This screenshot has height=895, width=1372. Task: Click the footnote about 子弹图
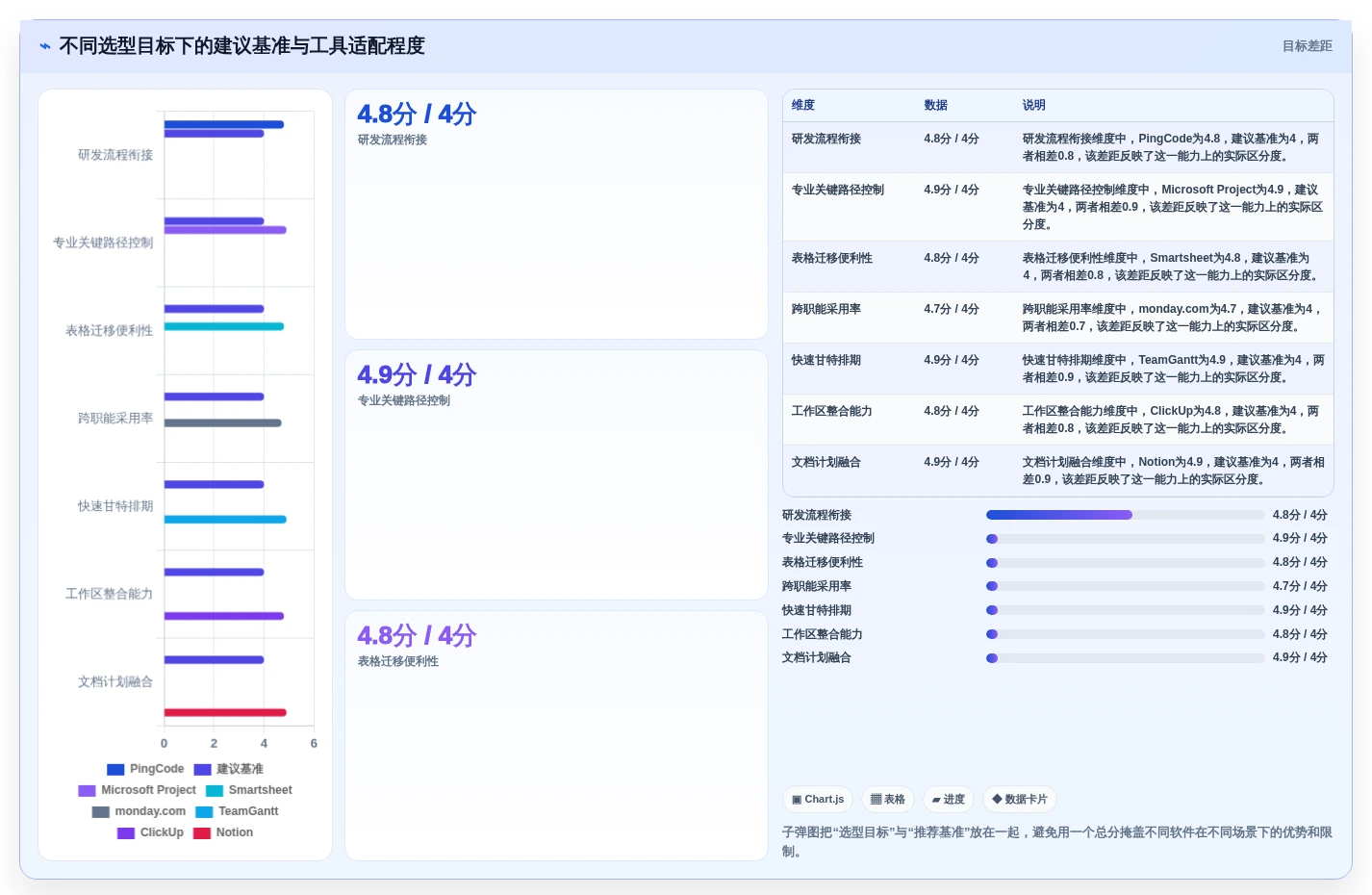point(1057,842)
